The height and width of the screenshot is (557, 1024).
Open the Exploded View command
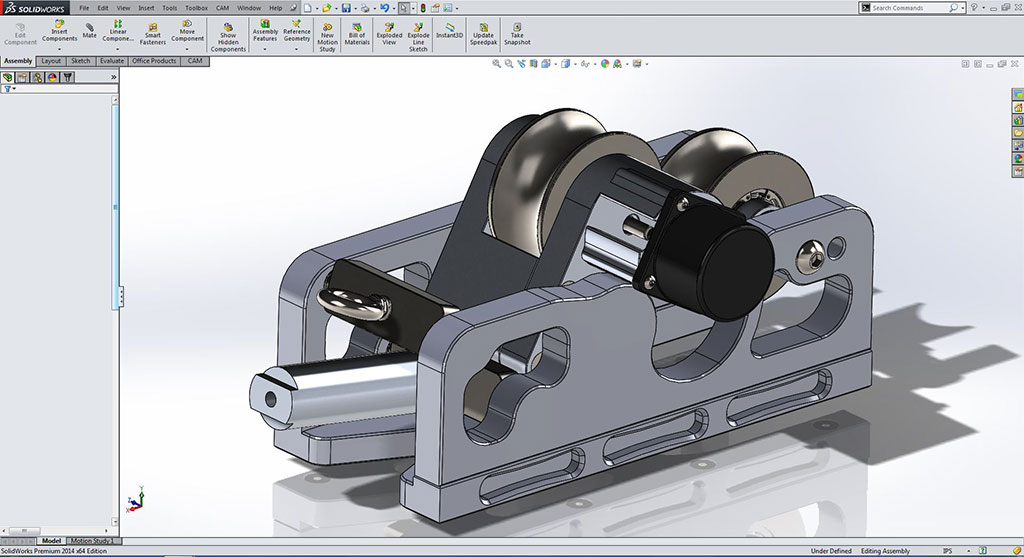coord(389,33)
